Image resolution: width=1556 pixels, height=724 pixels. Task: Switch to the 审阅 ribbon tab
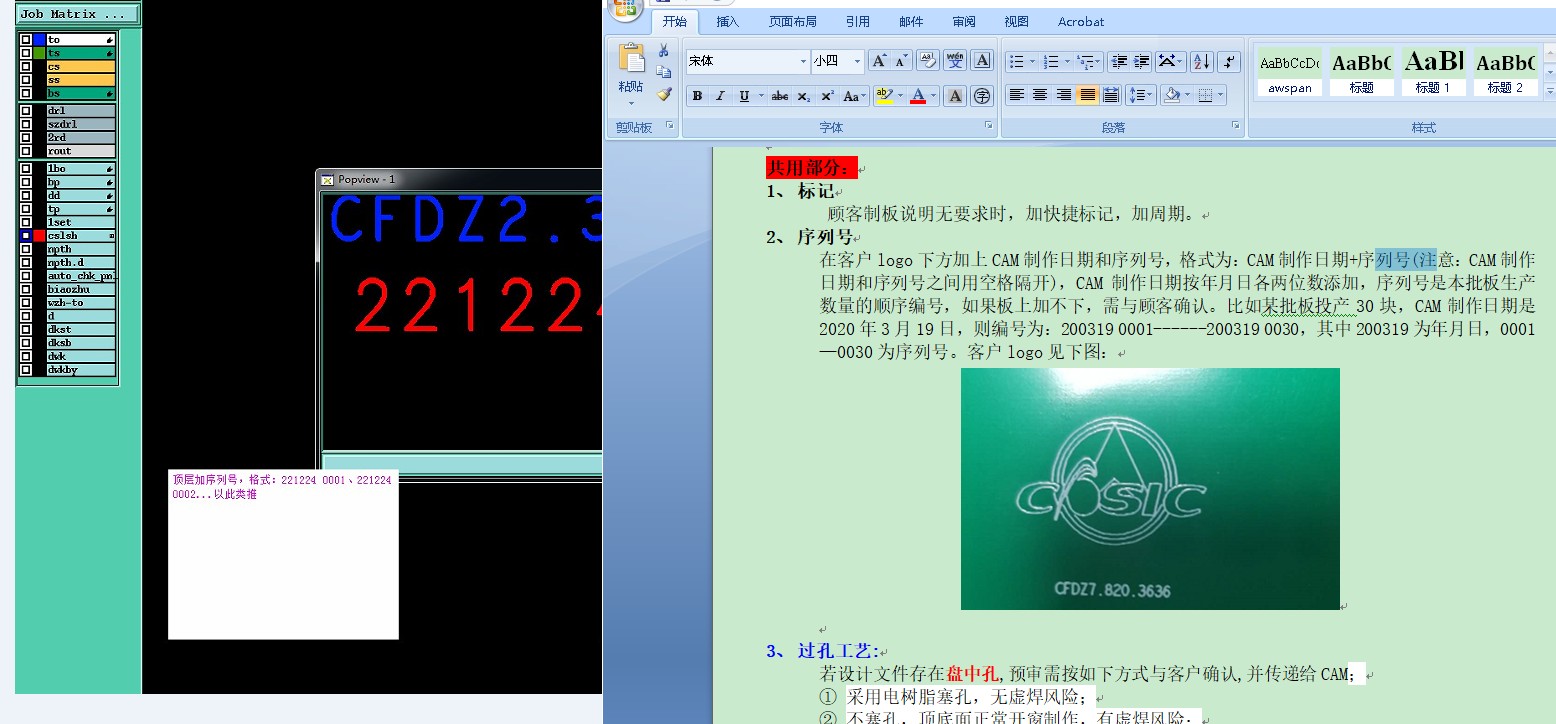pos(964,21)
